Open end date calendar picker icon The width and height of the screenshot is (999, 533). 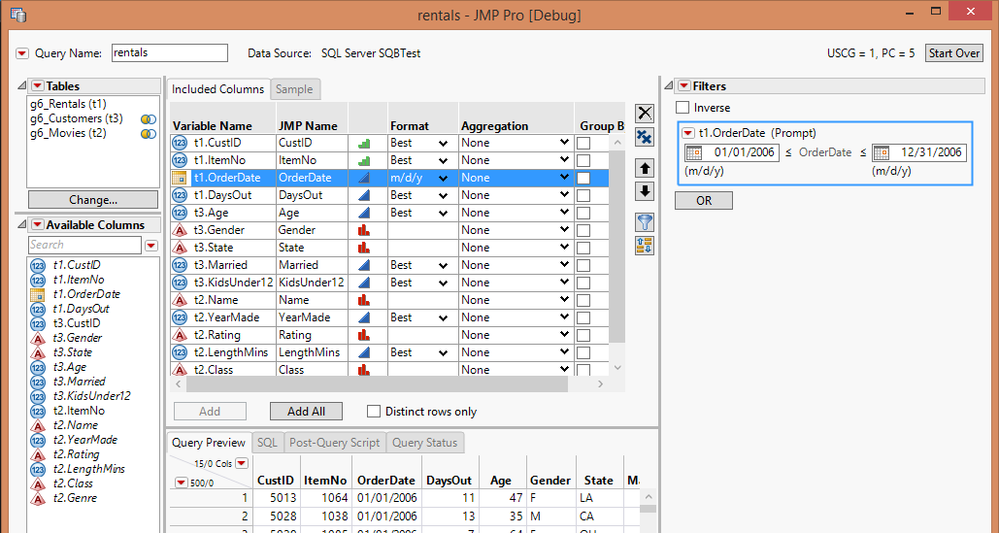(x=881, y=153)
